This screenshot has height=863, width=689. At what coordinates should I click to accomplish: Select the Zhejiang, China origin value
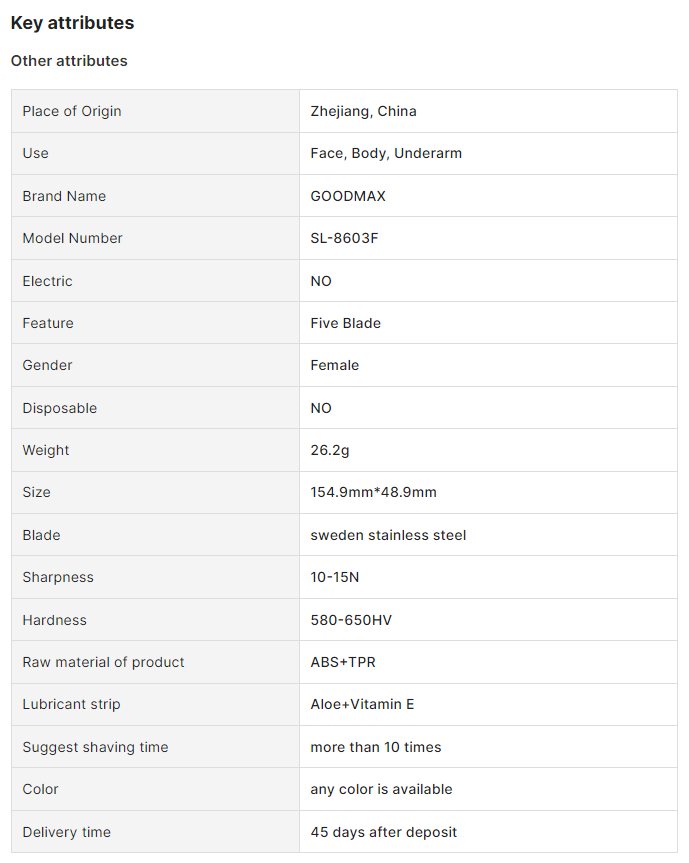click(x=363, y=111)
